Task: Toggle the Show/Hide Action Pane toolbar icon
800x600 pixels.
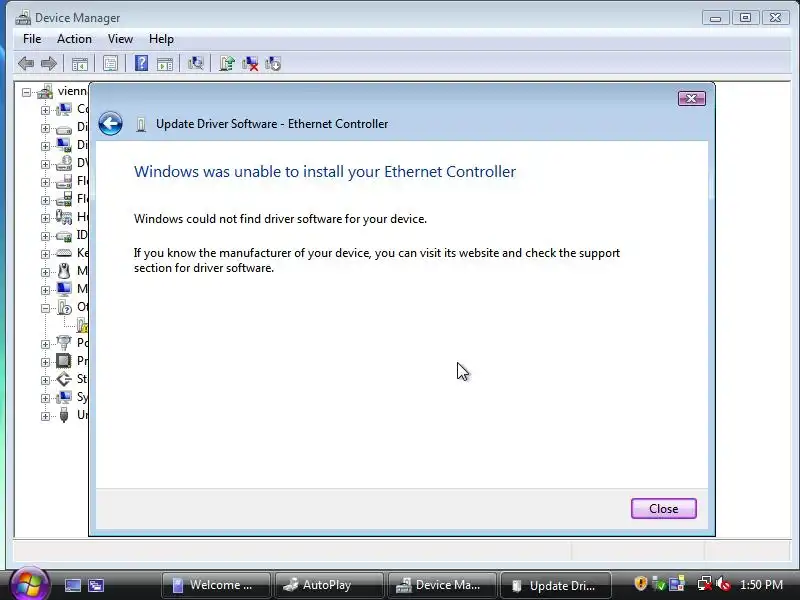Action: click(x=165, y=64)
